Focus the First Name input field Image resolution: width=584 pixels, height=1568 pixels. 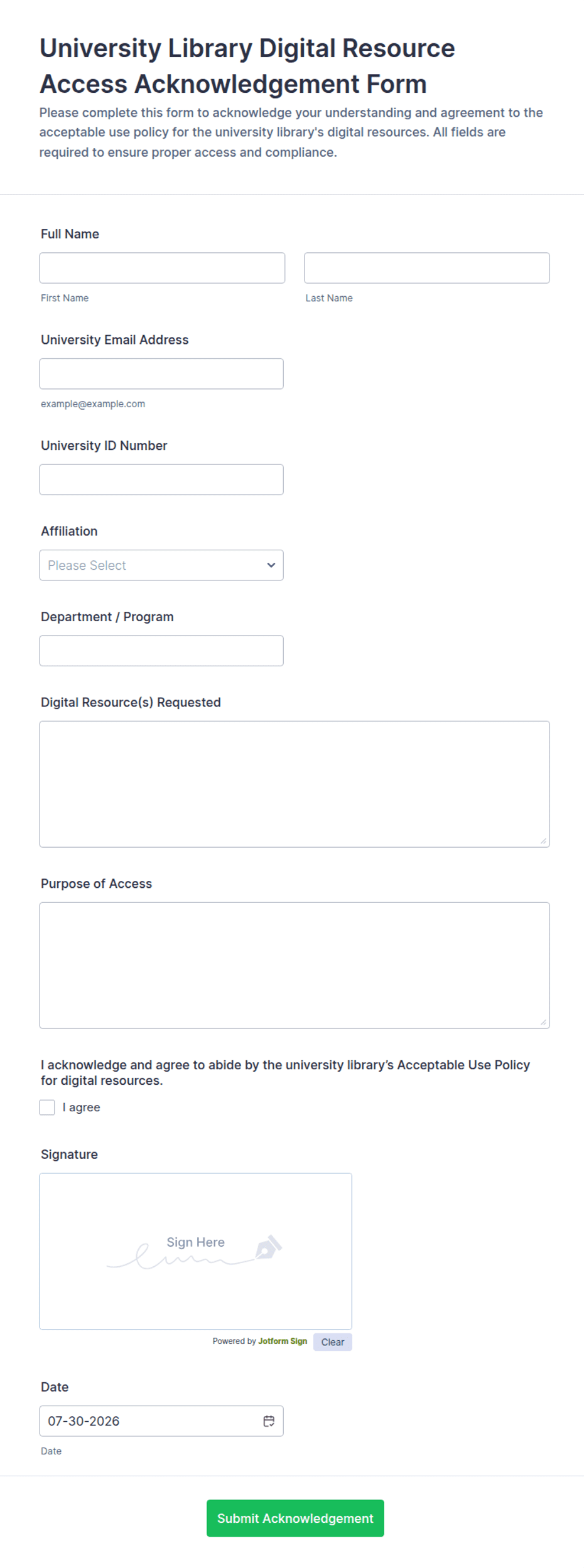(x=162, y=268)
